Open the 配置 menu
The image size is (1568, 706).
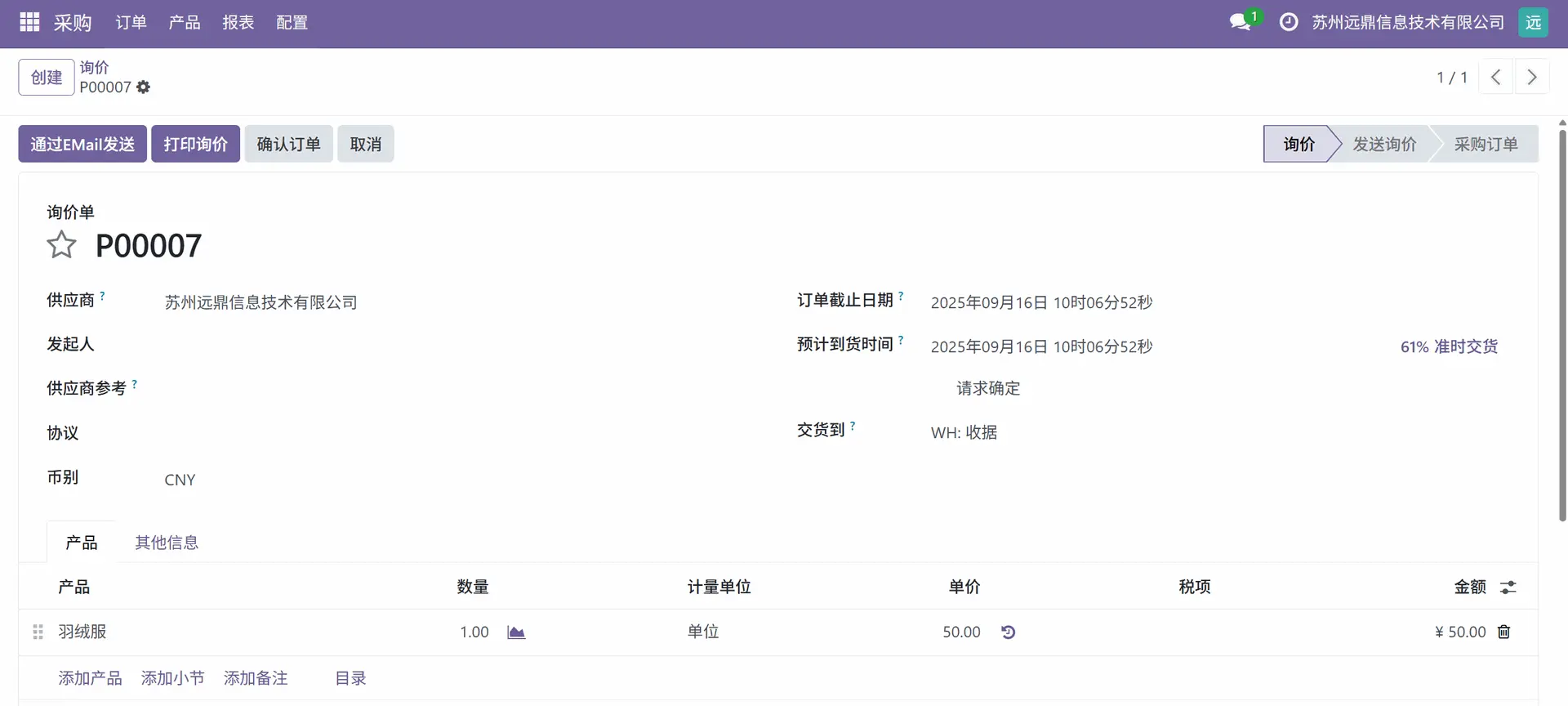click(292, 23)
